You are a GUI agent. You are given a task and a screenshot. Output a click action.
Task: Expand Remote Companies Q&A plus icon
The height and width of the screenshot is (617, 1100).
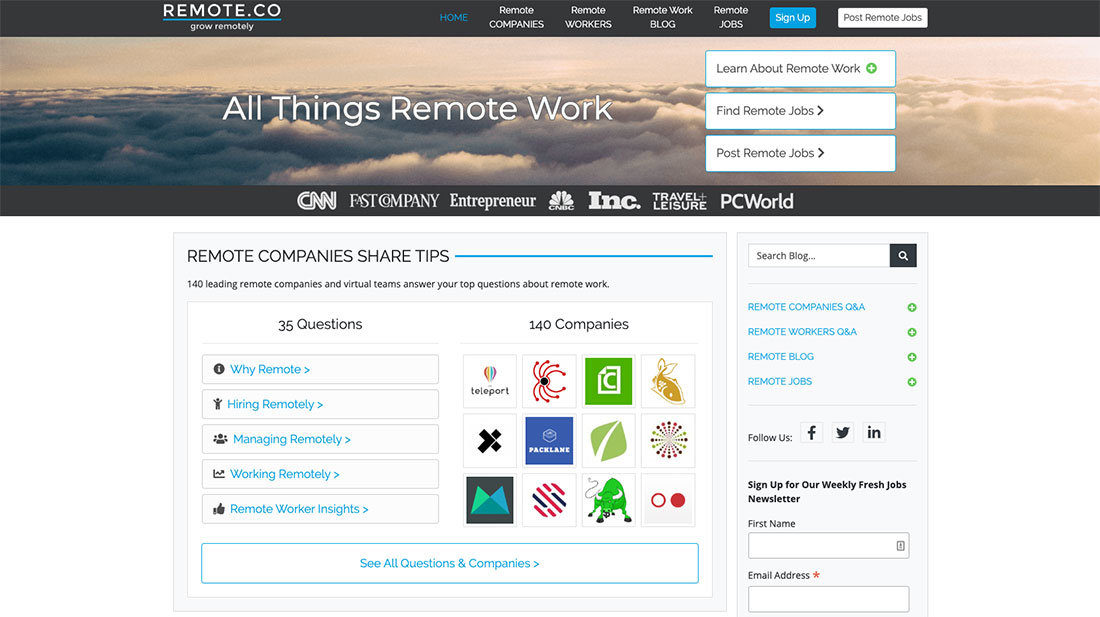912,307
